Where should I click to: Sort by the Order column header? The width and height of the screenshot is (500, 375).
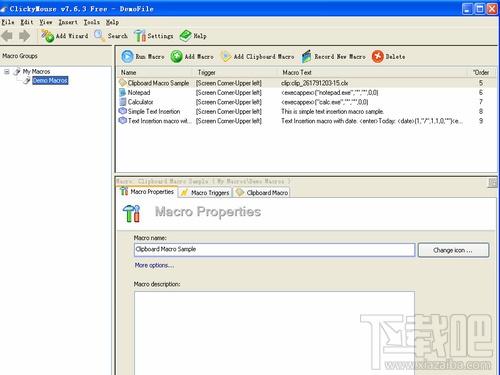tap(482, 72)
